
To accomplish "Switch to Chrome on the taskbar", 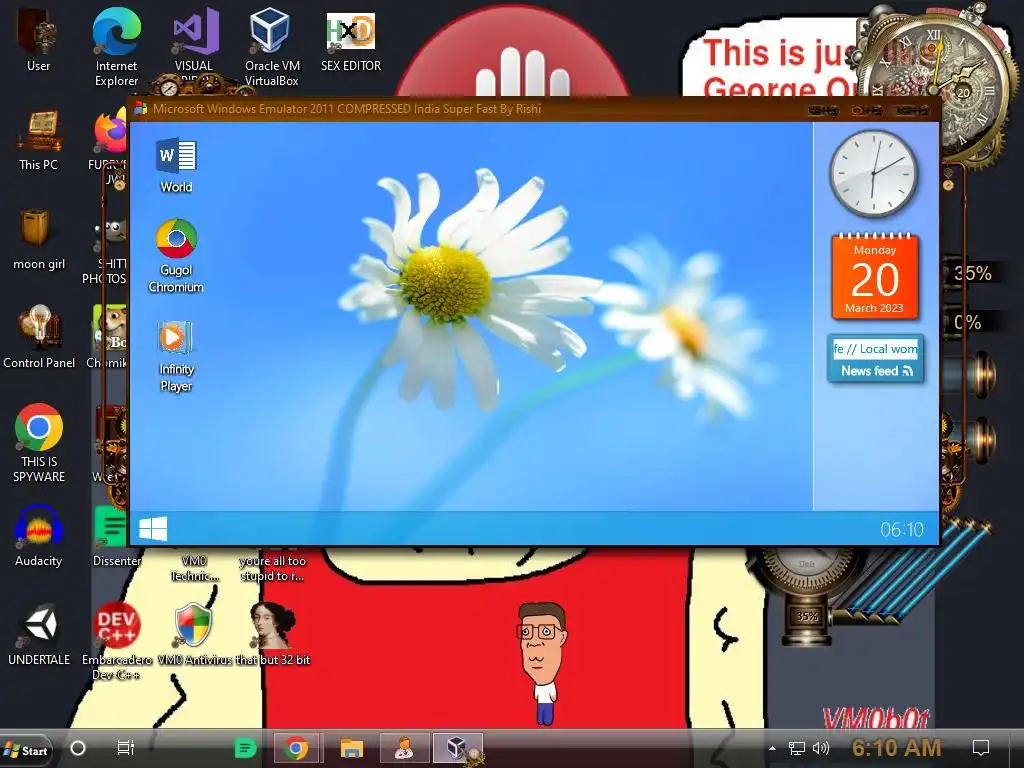I will [296, 748].
